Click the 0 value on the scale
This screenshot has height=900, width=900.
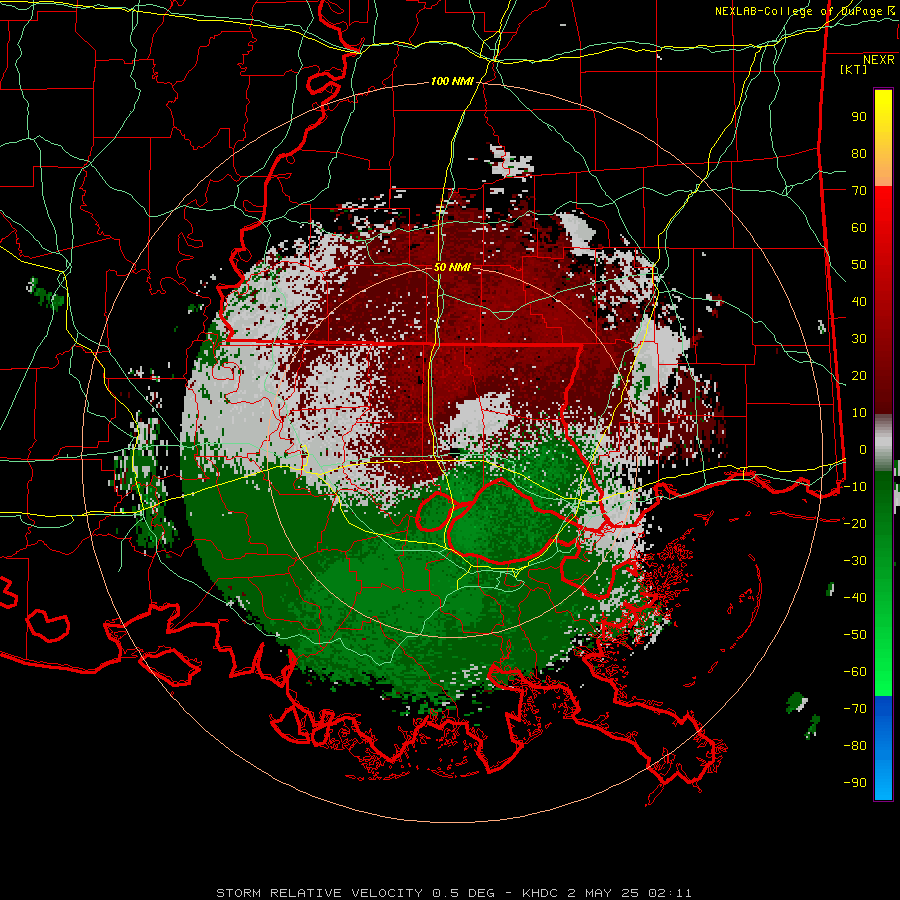863,449
